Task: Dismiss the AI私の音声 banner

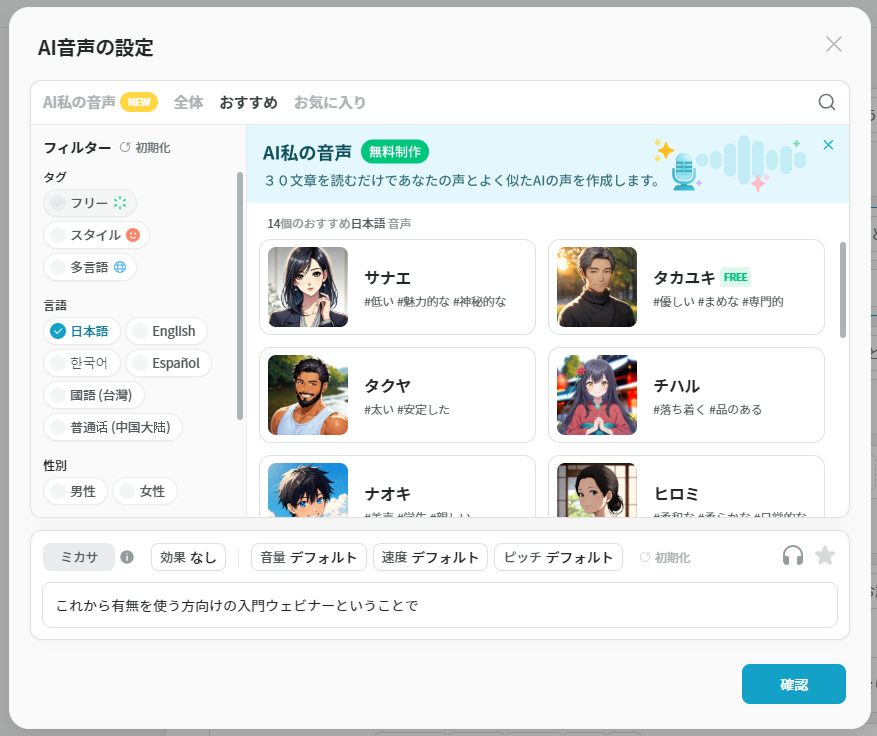Action: (828, 145)
